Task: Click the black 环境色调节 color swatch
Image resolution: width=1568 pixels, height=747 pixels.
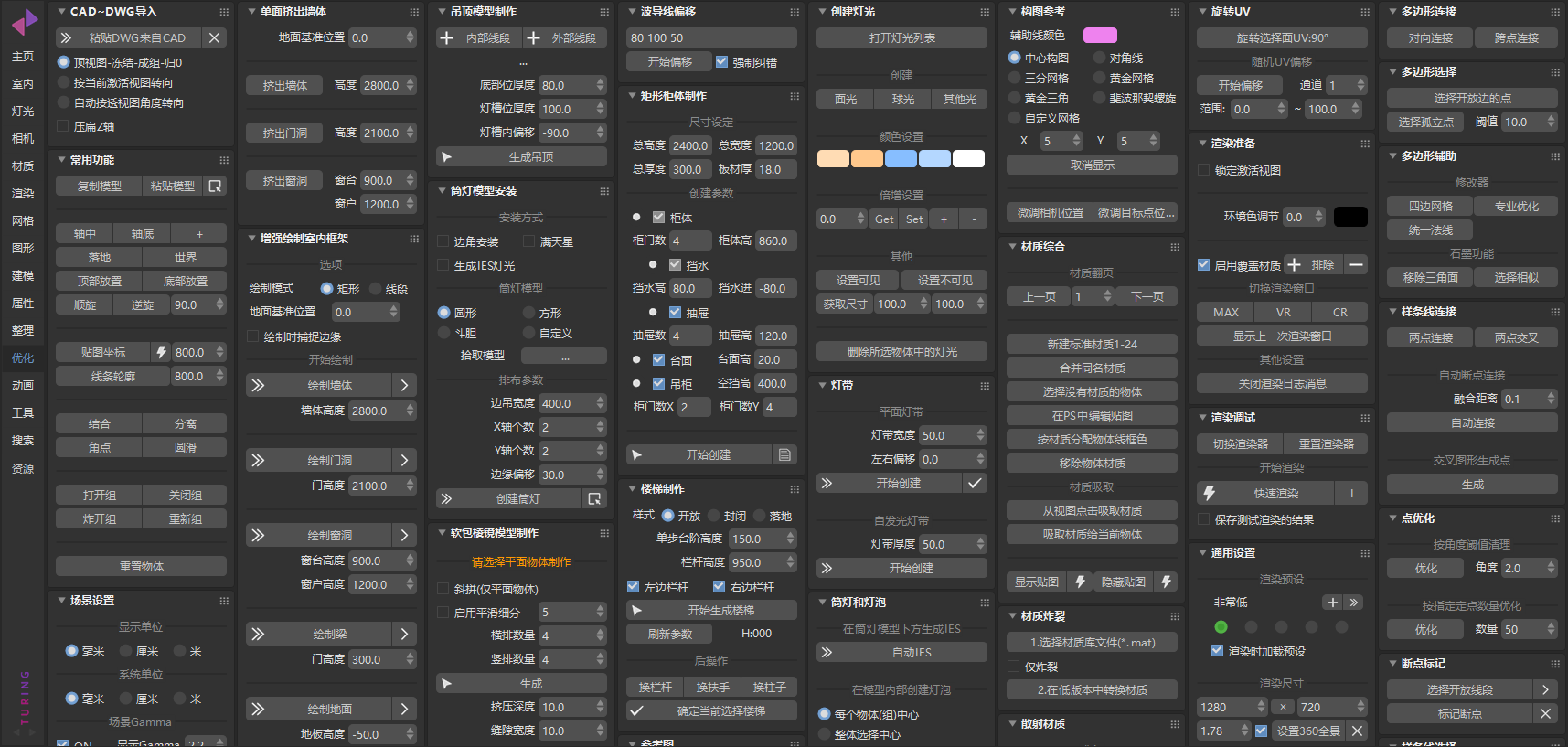Action: pyautogui.click(x=1350, y=217)
